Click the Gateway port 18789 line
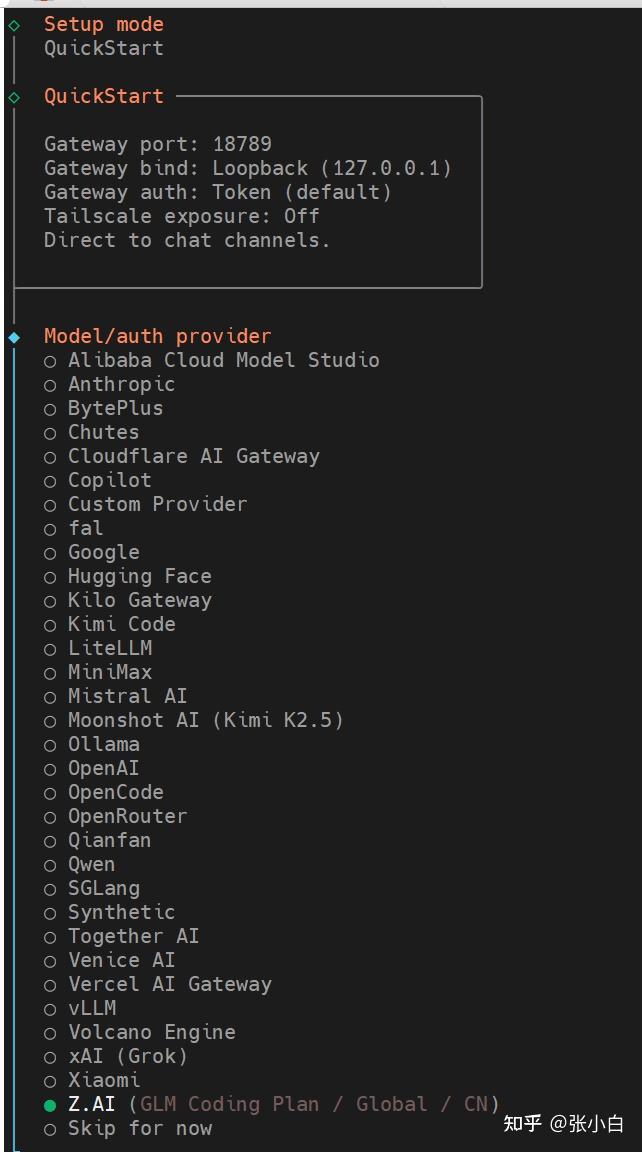This screenshot has height=1152, width=642. (158, 144)
